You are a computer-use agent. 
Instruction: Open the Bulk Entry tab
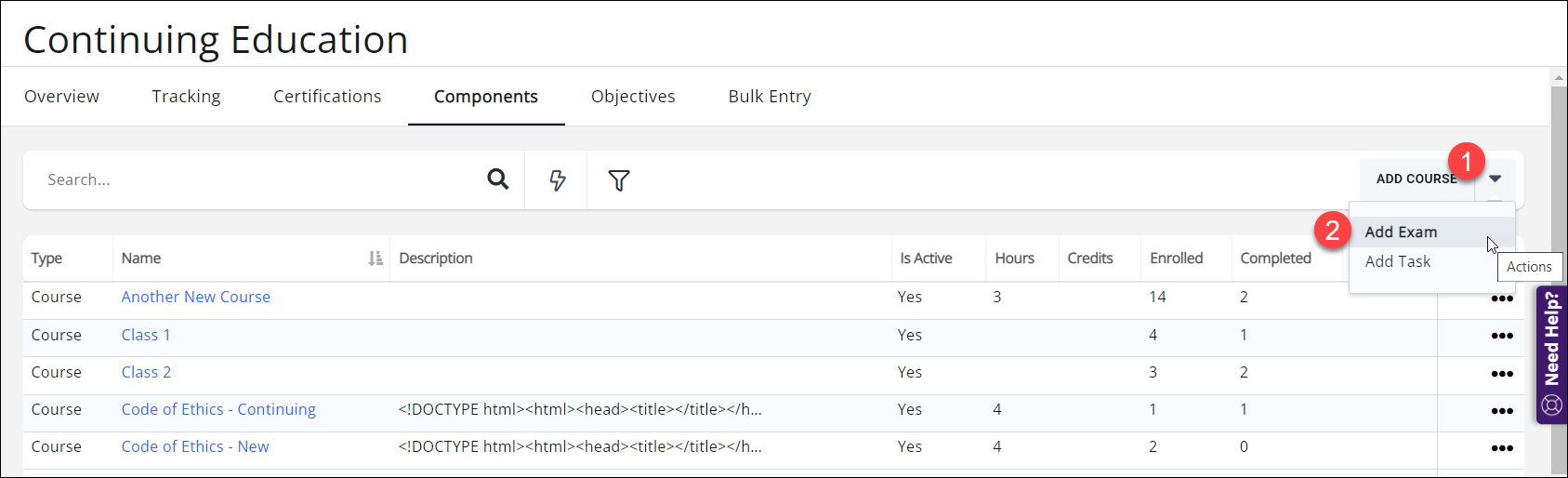[x=770, y=97]
